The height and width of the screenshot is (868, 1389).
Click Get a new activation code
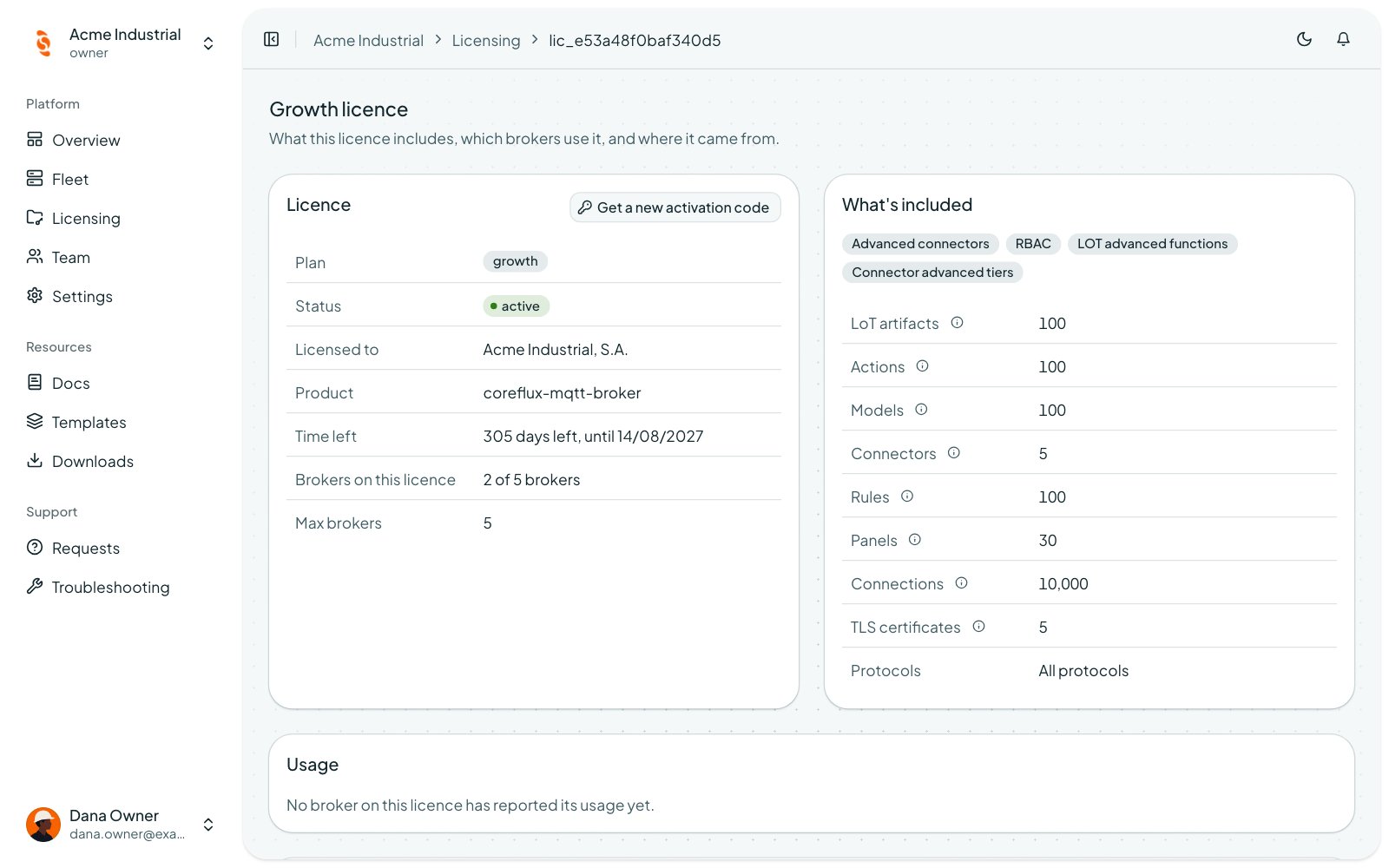point(675,207)
